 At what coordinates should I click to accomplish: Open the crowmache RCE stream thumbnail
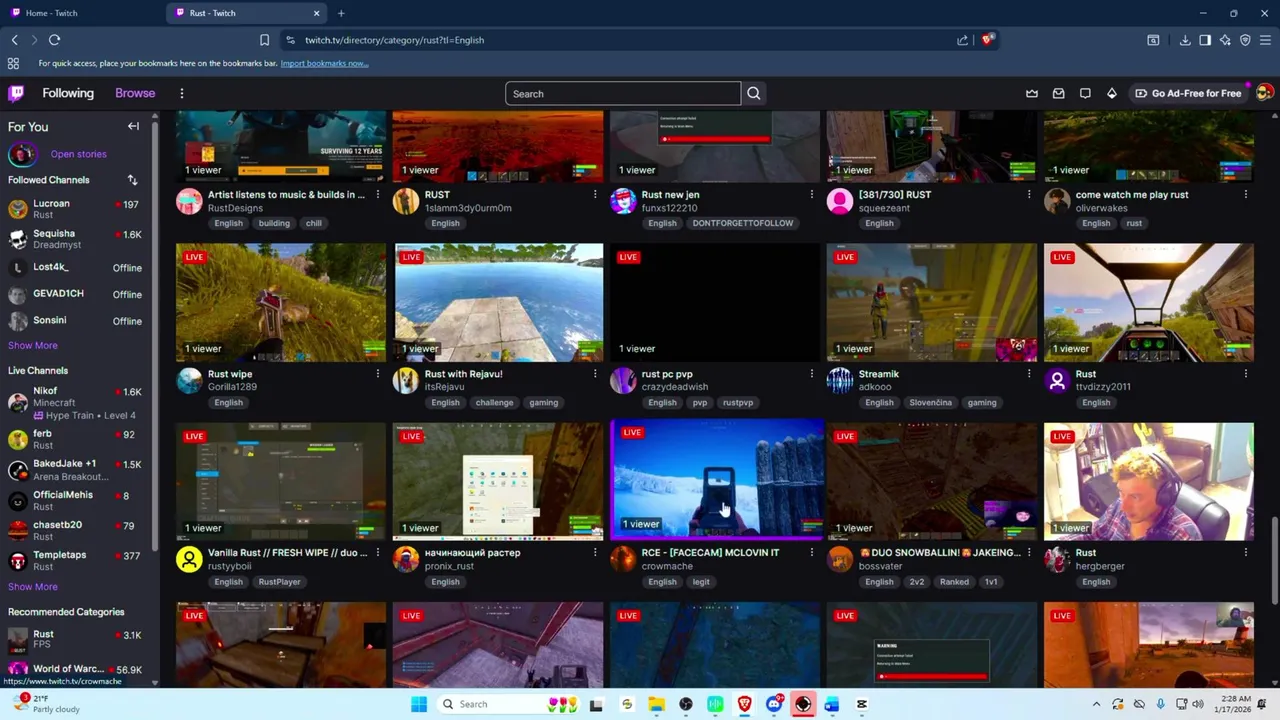point(715,479)
